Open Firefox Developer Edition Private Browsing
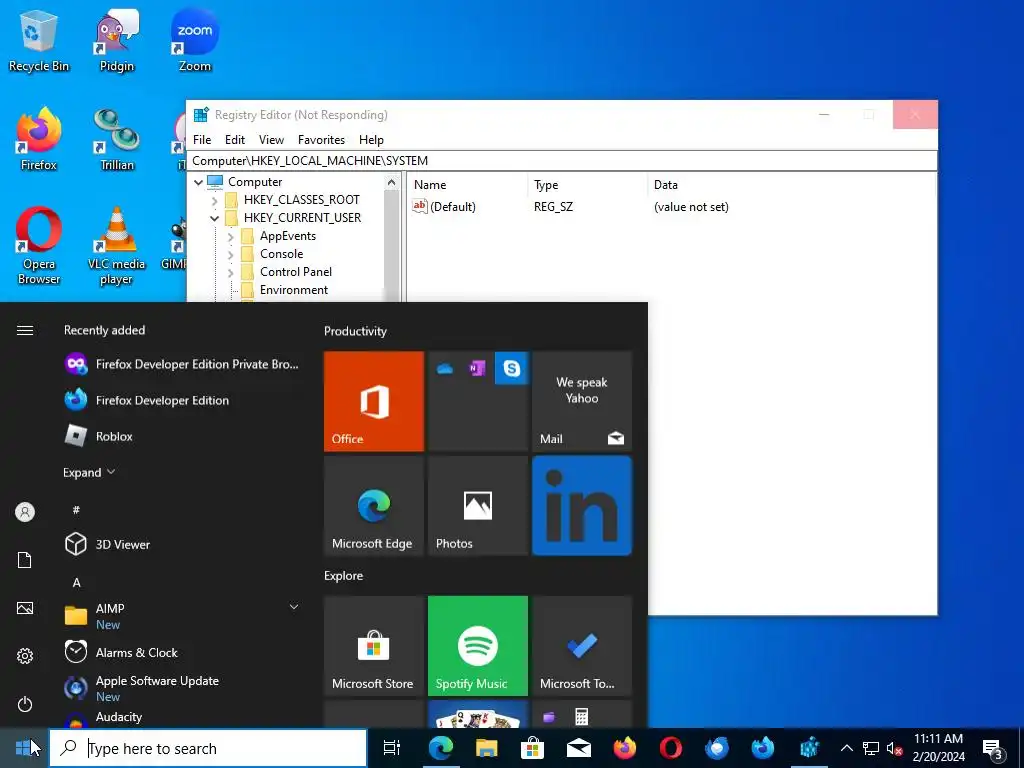 coord(182,364)
